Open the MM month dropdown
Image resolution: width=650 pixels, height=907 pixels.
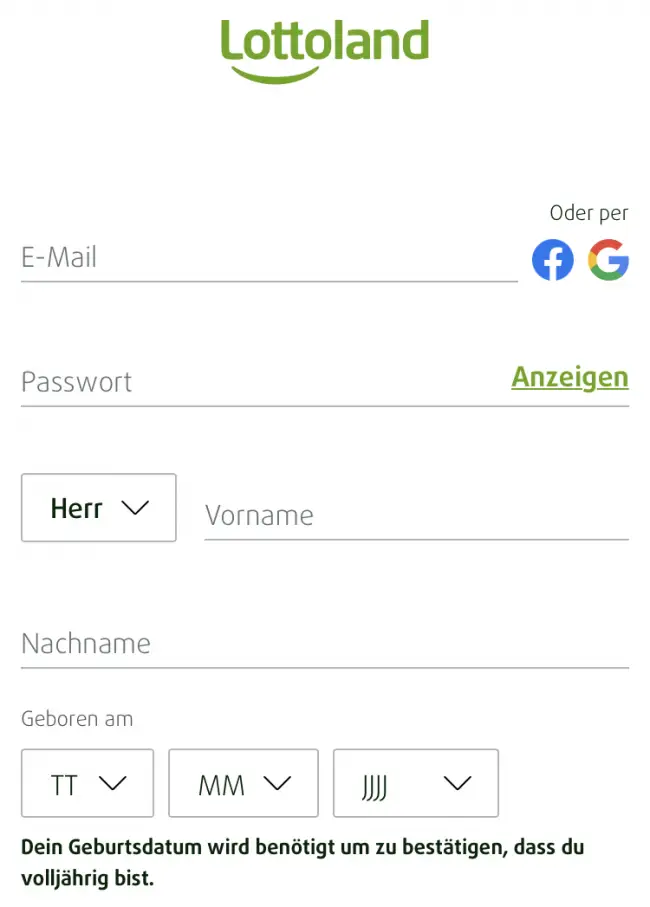pos(243,784)
